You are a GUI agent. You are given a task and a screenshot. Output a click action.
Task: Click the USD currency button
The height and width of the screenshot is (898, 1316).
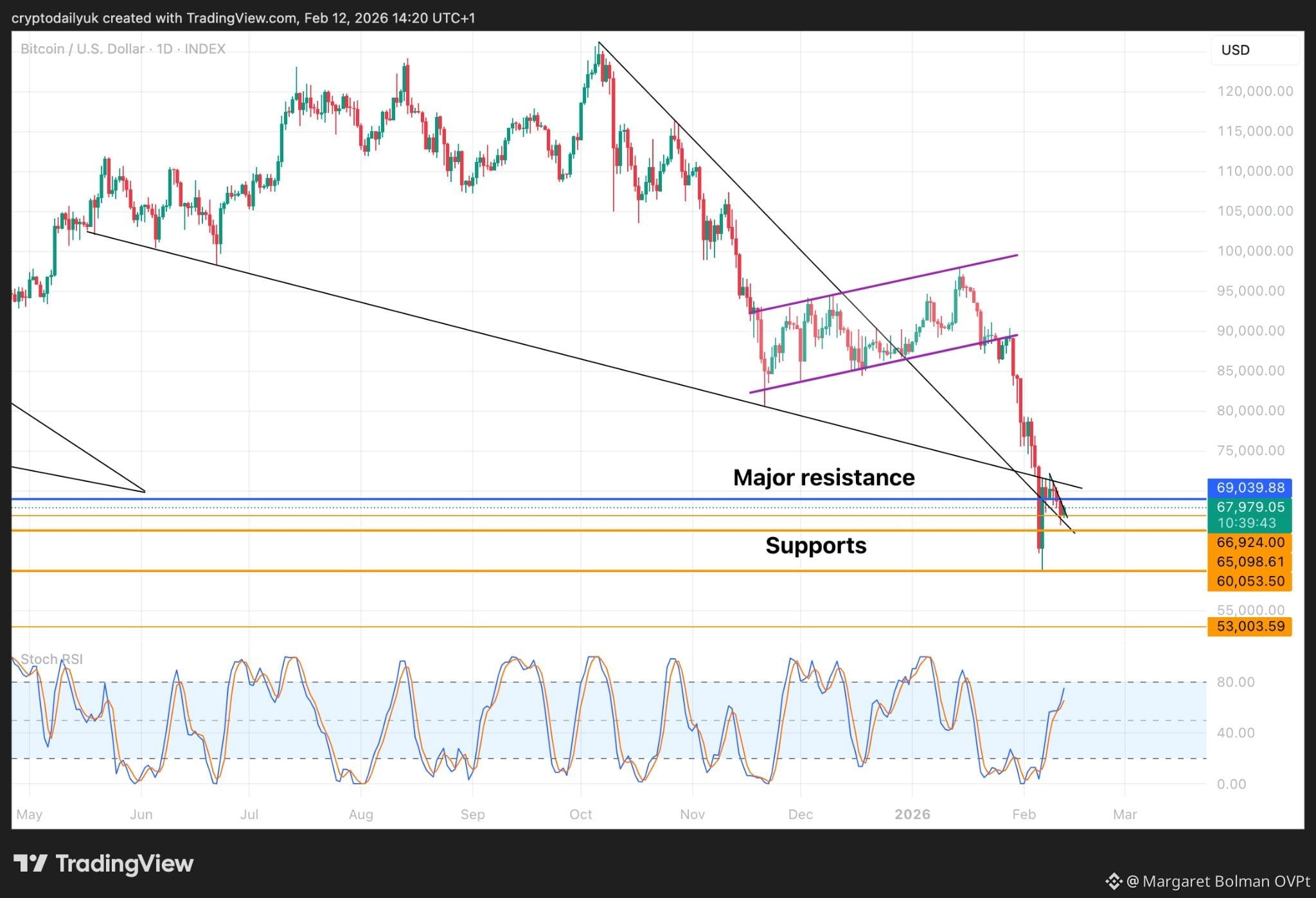pos(1256,50)
